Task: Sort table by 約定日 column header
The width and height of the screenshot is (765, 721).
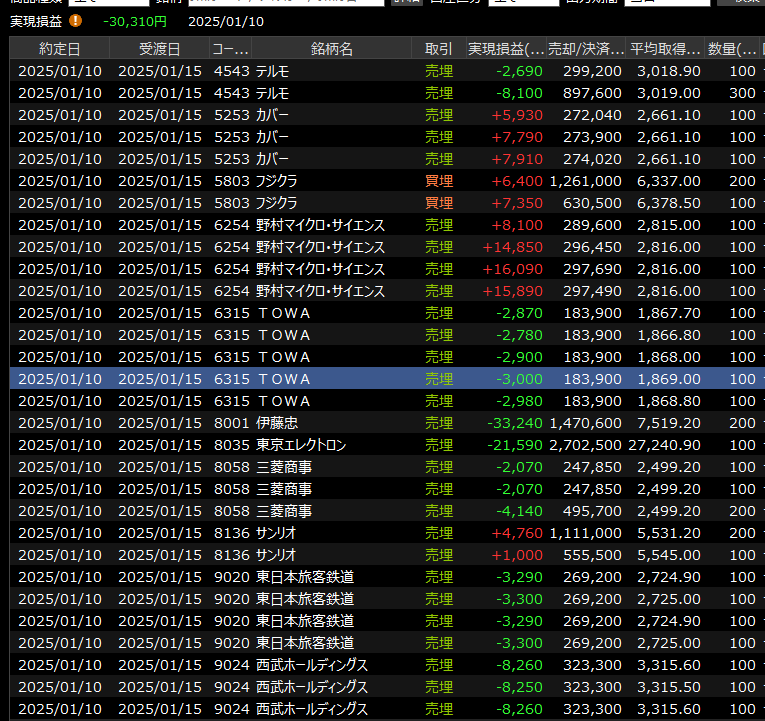Action: tap(59, 49)
